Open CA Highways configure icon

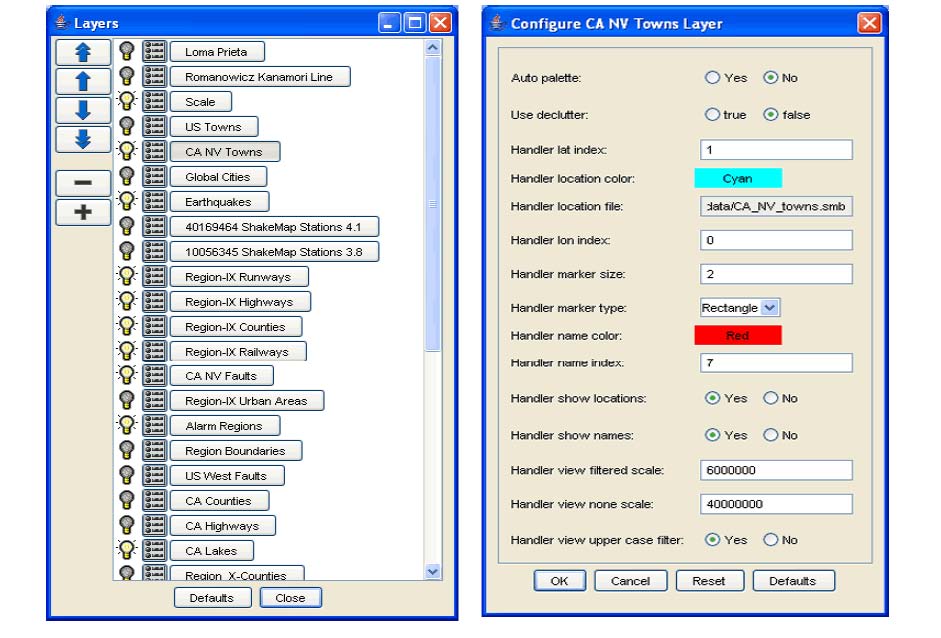click(x=154, y=526)
